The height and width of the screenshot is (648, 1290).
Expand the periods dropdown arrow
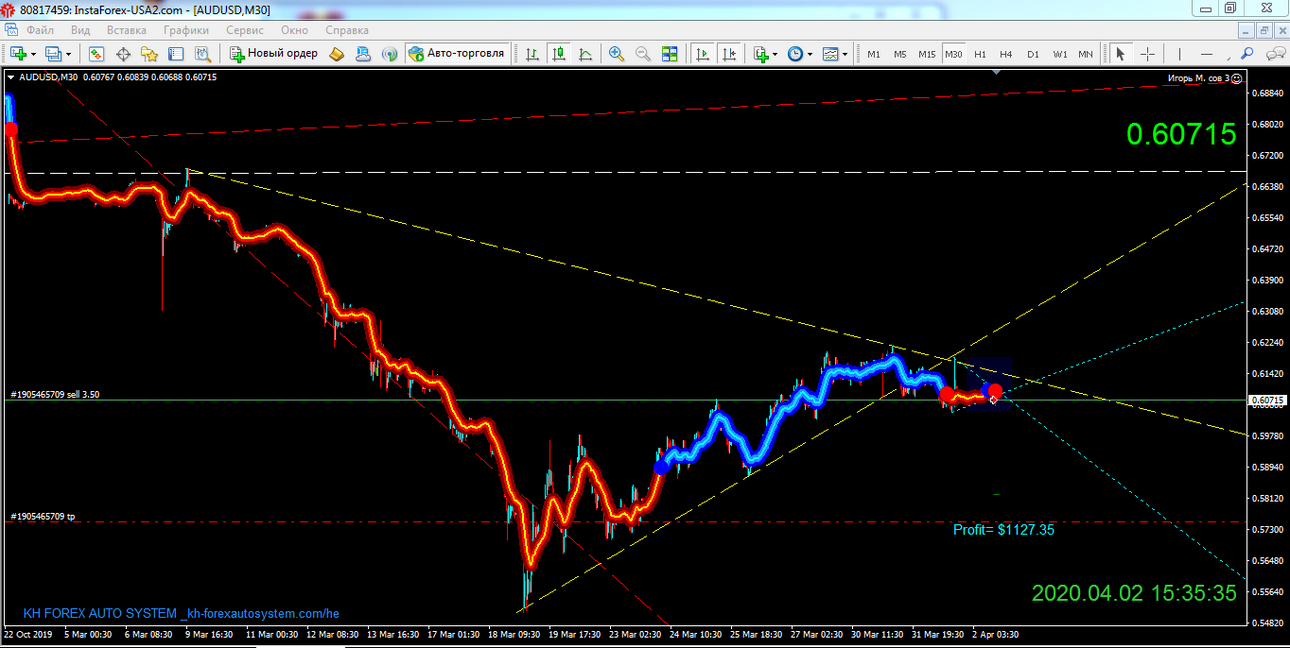(810, 54)
